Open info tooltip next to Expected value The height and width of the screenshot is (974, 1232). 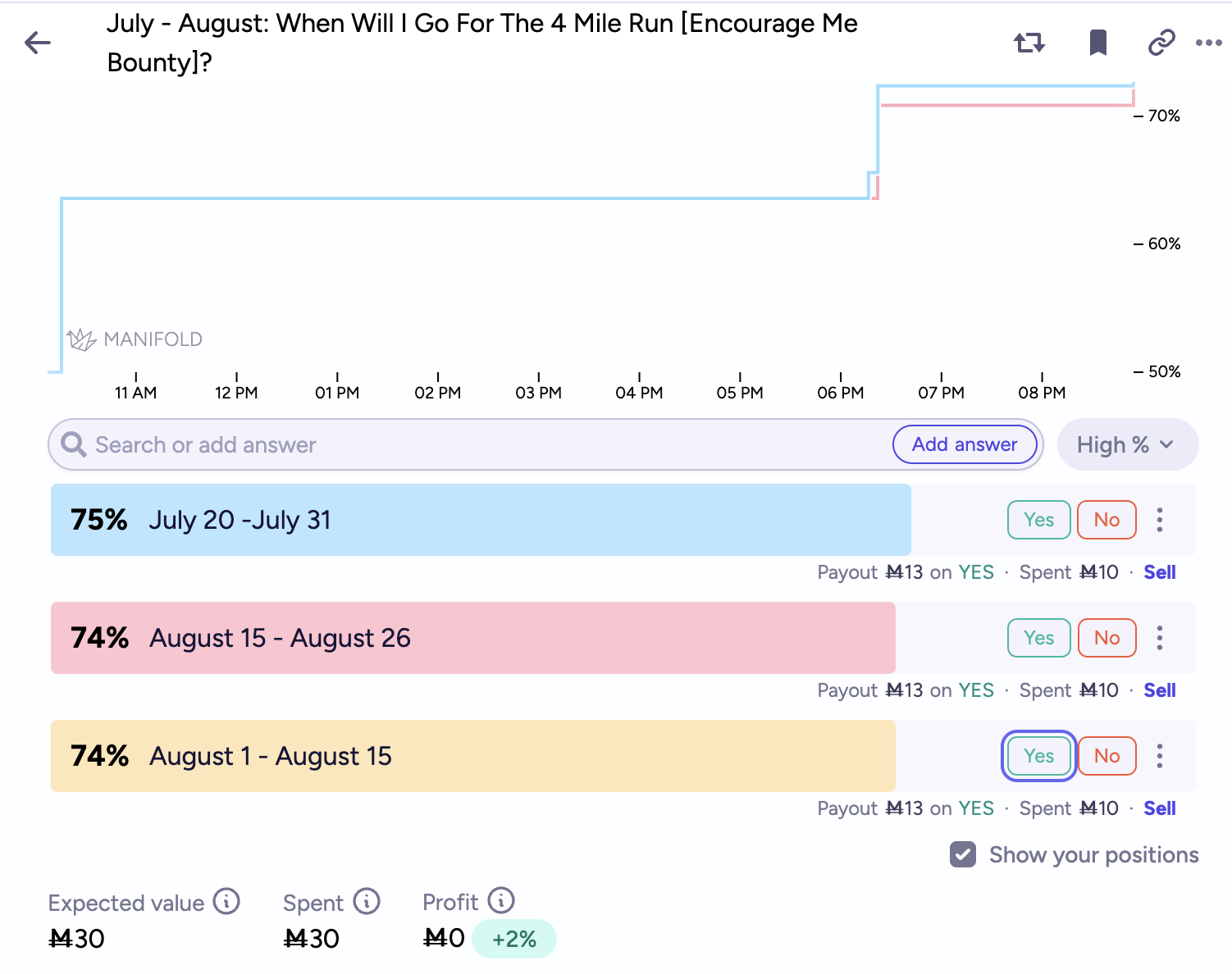[x=226, y=901]
